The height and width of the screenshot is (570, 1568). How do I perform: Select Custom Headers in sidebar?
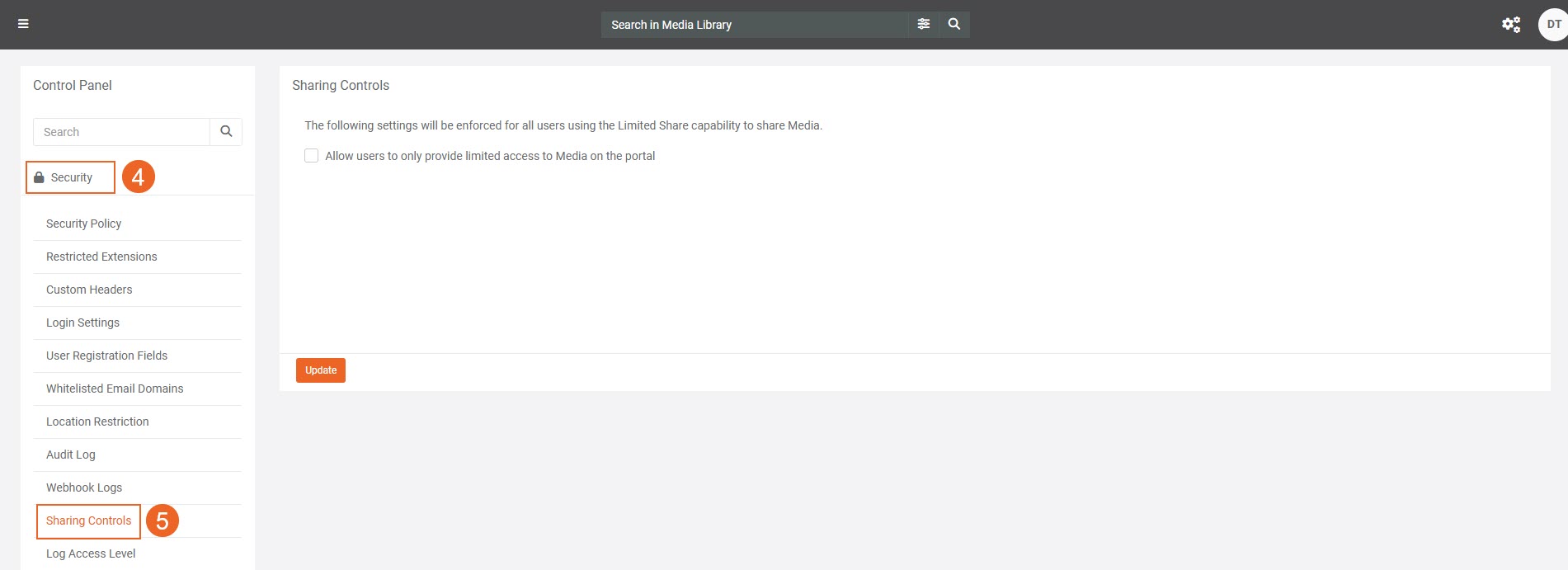tap(89, 290)
